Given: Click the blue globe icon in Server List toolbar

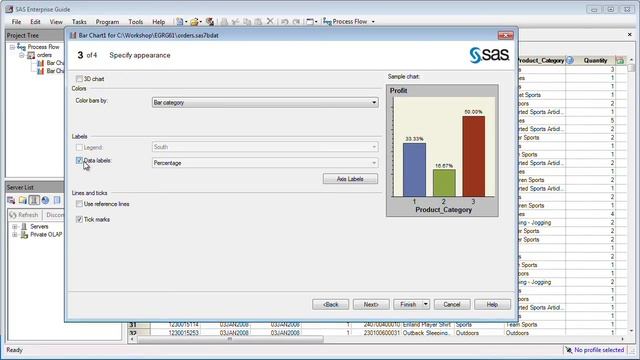Looking at the screenshot, I should click(45, 200).
